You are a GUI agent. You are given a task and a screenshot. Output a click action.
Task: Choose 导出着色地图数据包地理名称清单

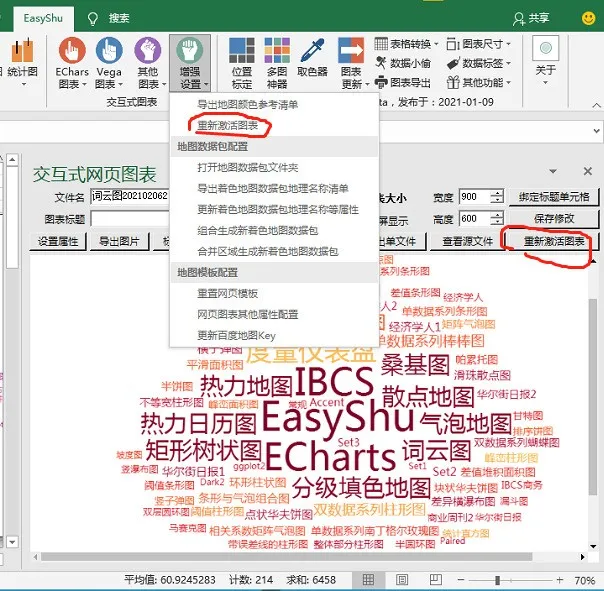pyautogui.click(x=273, y=188)
